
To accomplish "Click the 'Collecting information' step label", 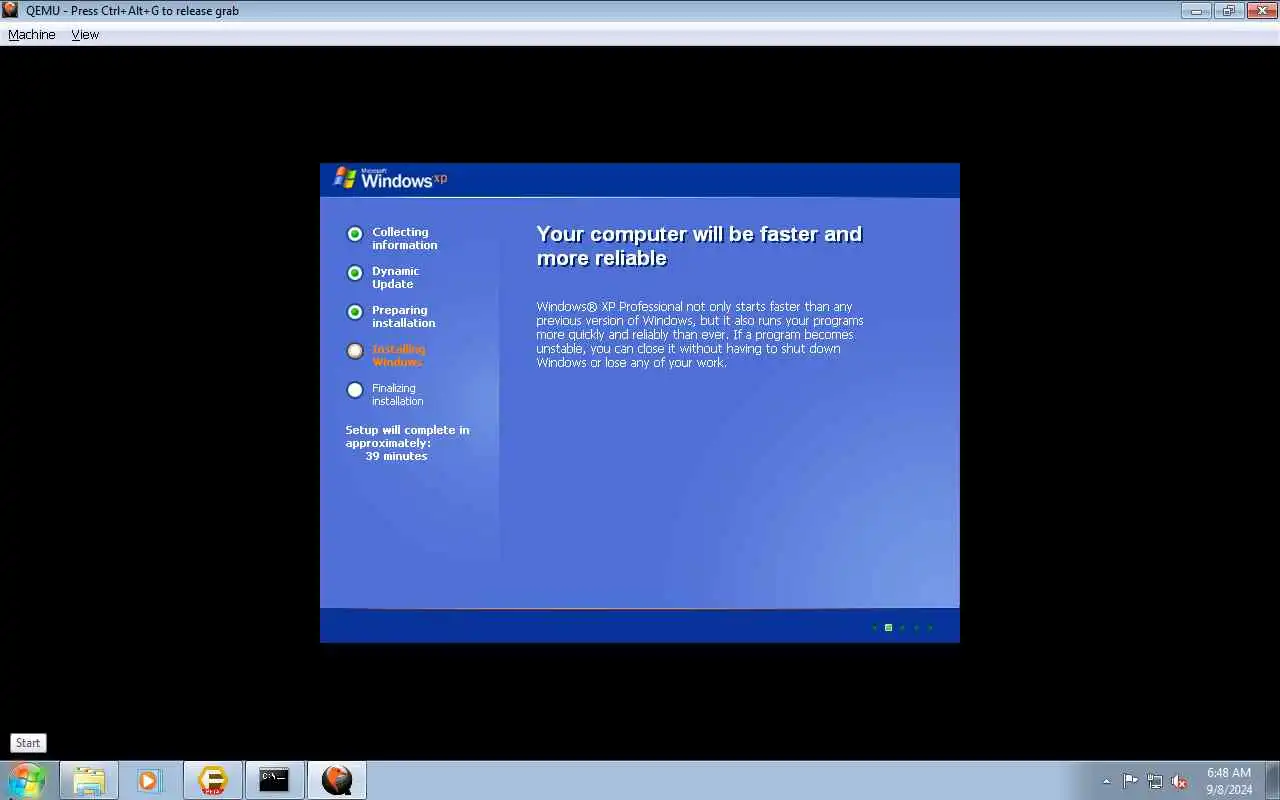I will (x=405, y=238).
